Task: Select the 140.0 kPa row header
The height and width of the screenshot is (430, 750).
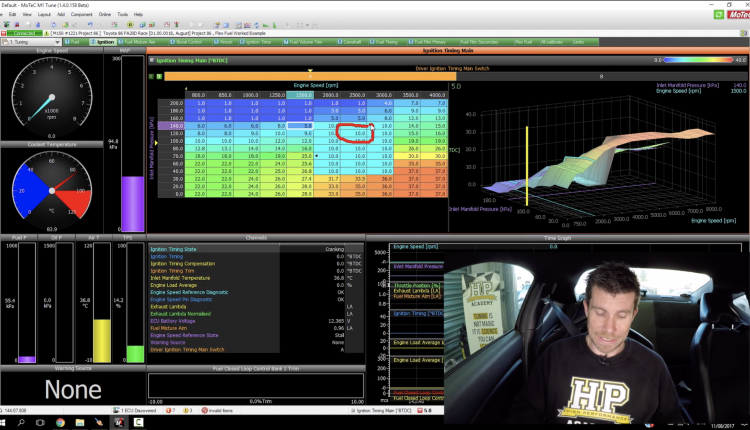Action: pos(176,125)
